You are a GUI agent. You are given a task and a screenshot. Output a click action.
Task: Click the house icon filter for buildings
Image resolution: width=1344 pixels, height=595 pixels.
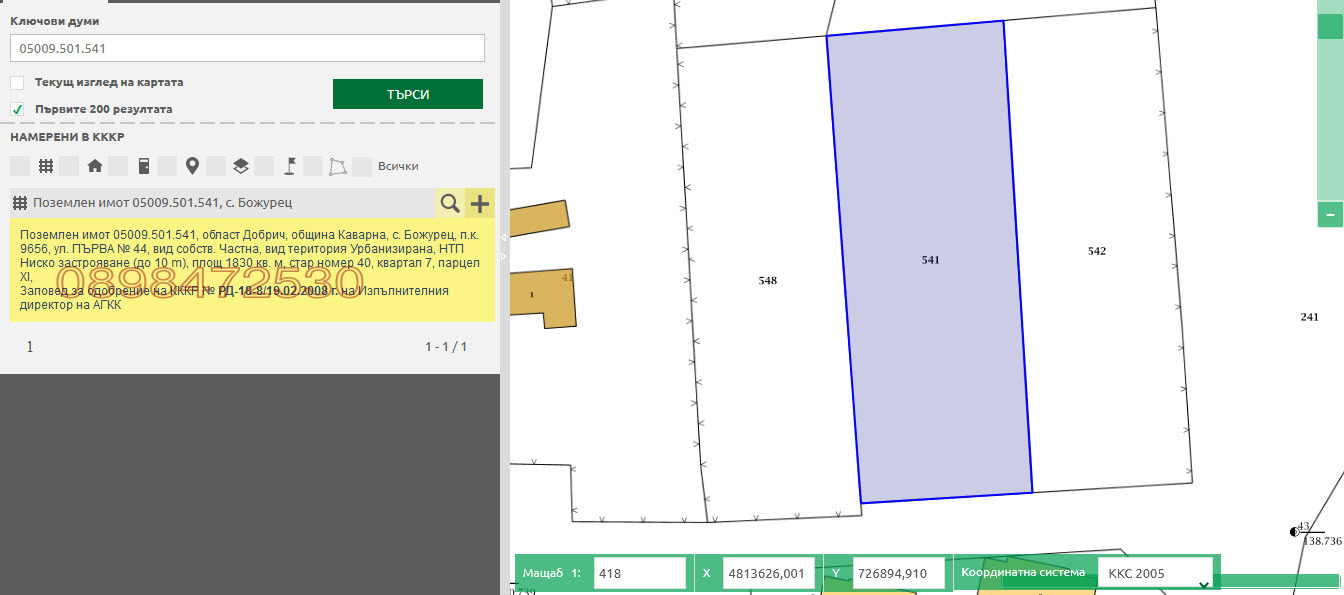[x=95, y=166]
